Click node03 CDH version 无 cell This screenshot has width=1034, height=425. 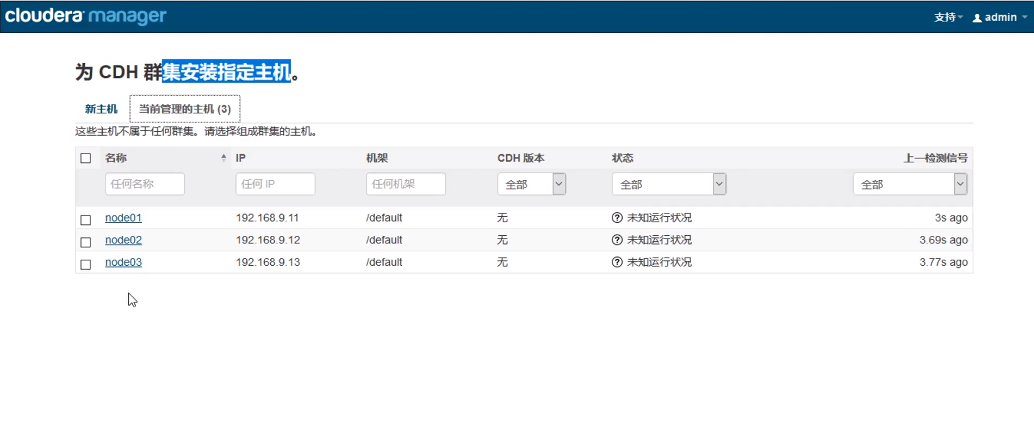[502, 262]
